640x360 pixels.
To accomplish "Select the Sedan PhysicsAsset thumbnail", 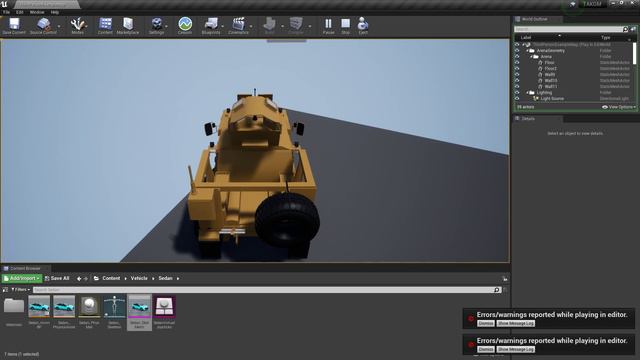I will 64,307.
